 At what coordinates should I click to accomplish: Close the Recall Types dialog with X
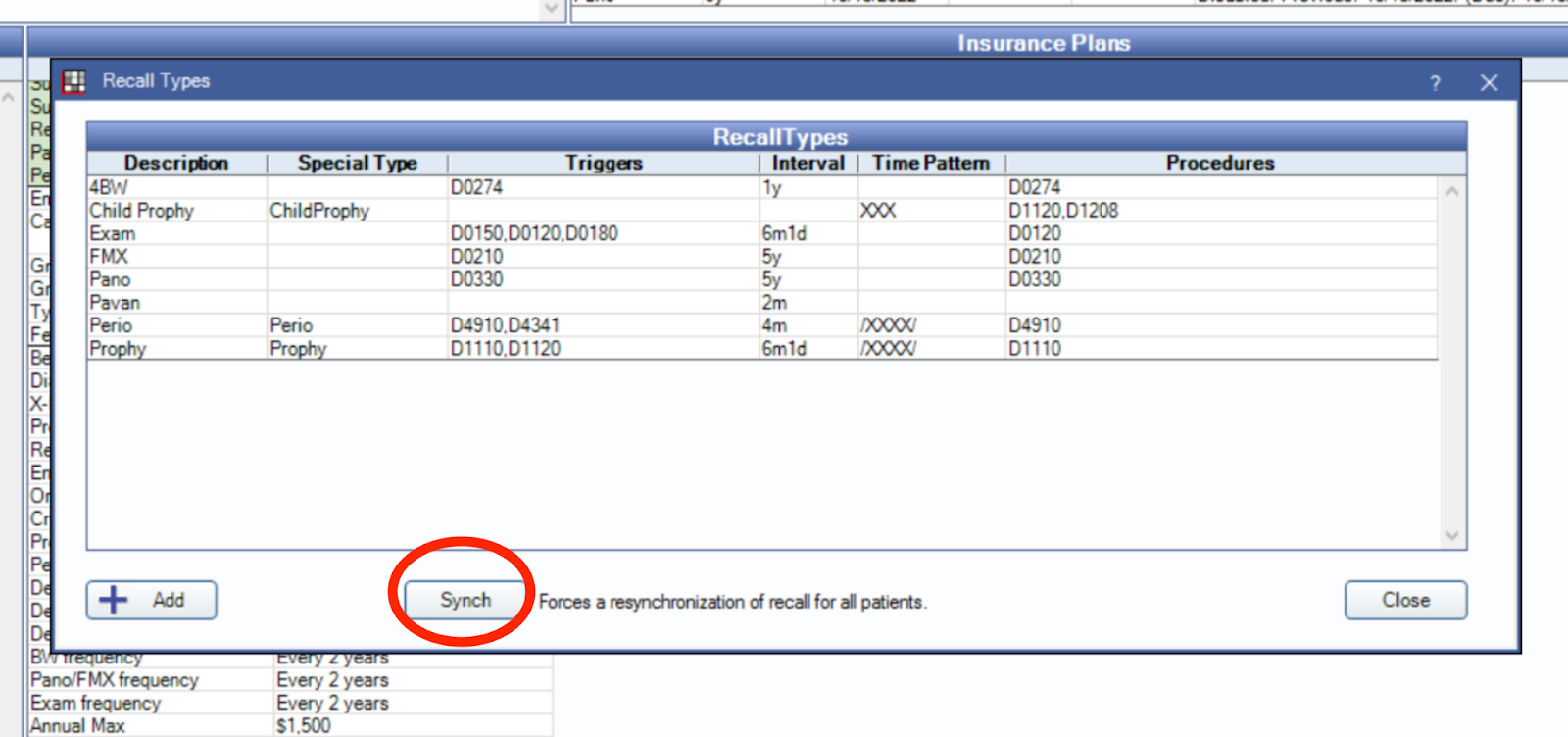point(1489,83)
